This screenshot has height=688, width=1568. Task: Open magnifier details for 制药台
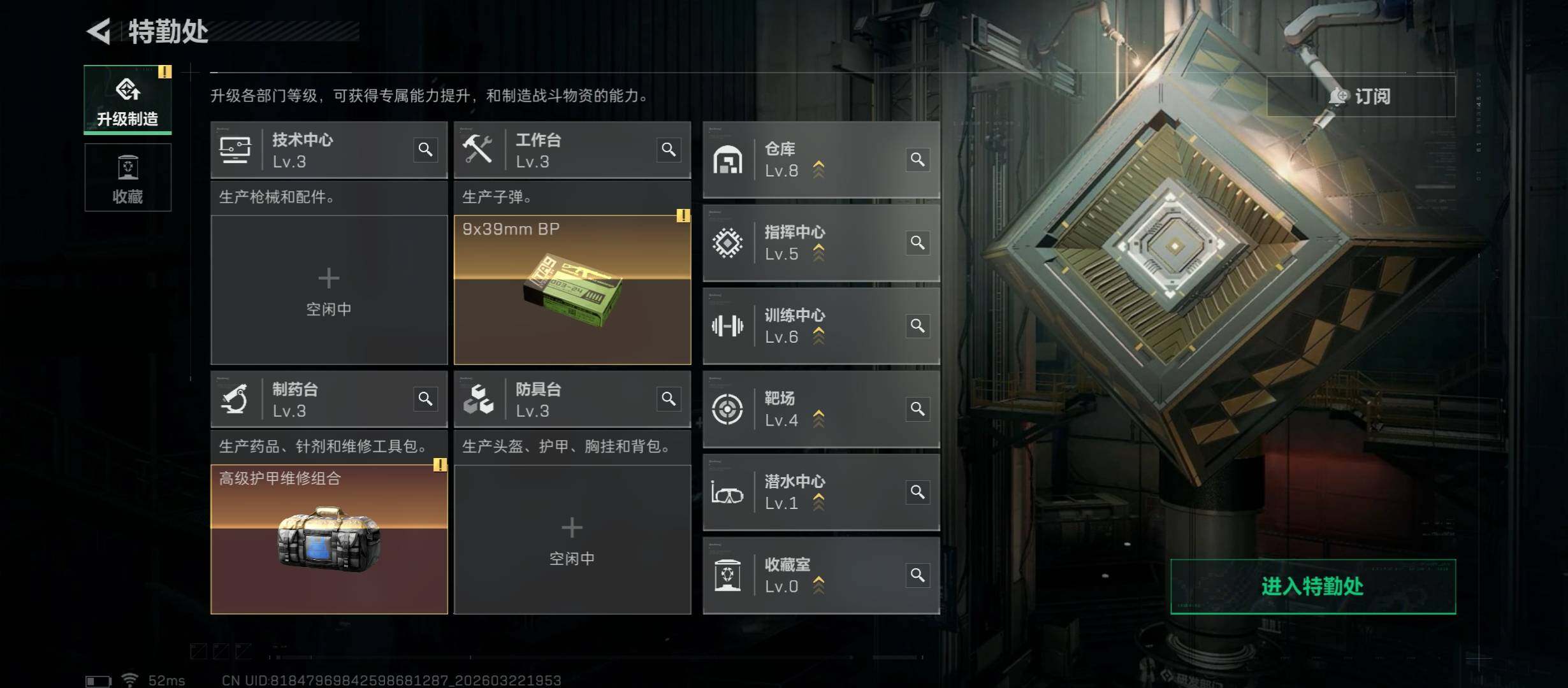coord(425,399)
